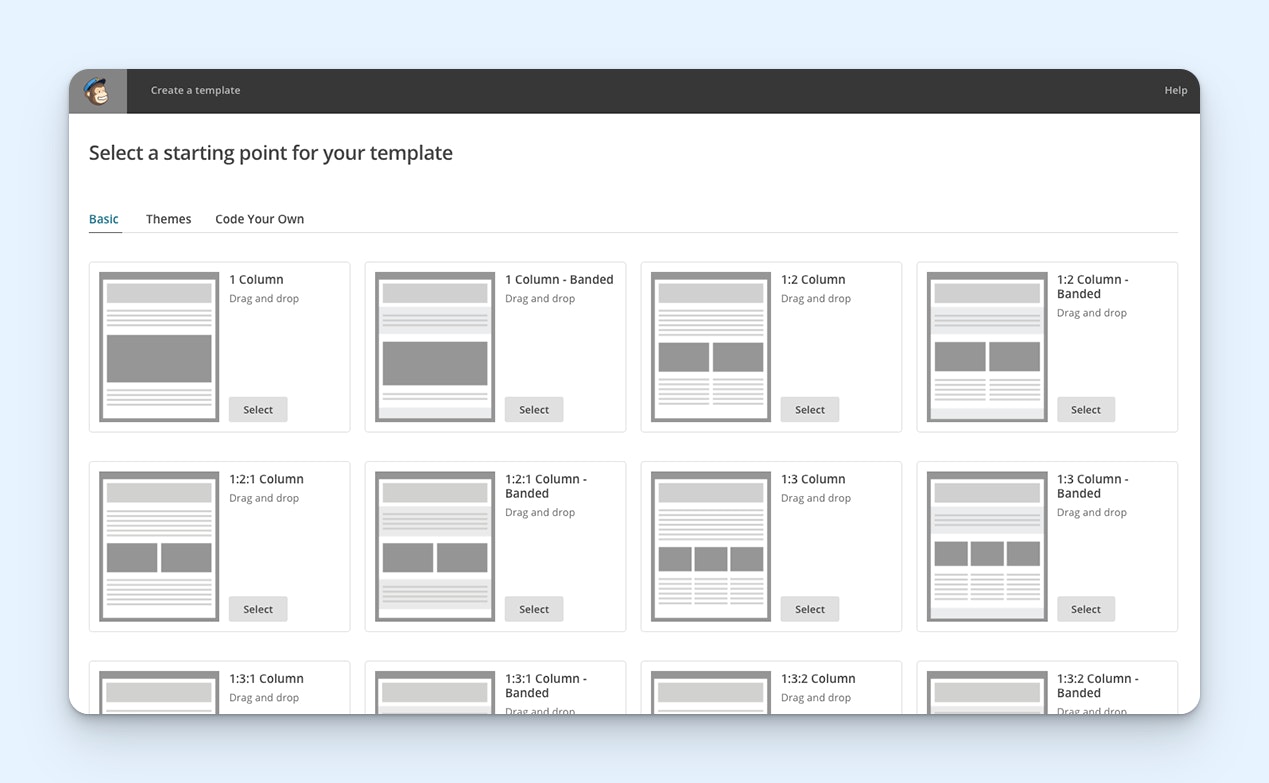
Task: Switch to the Themes tab
Action: click(x=168, y=219)
